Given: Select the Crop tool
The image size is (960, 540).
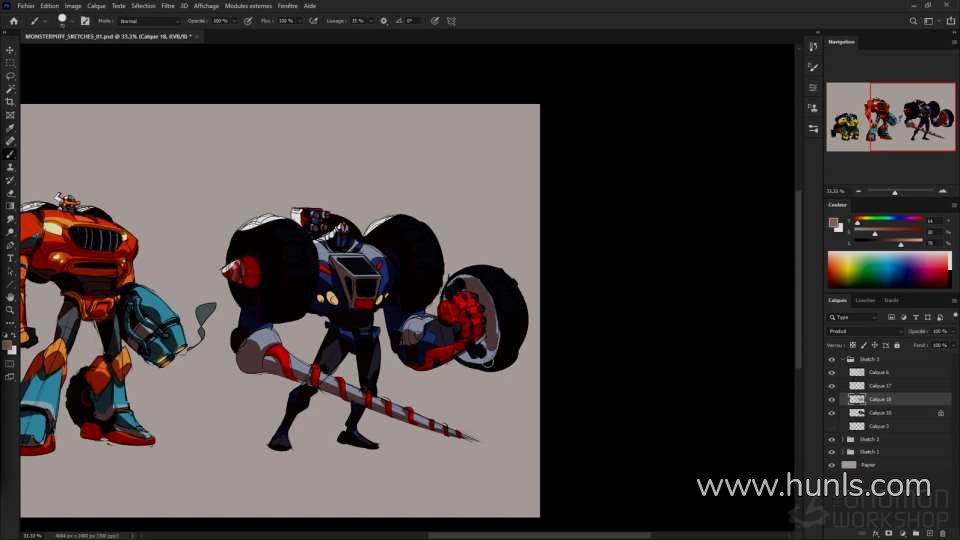Looking at the screenshot, I should (10, 102).
